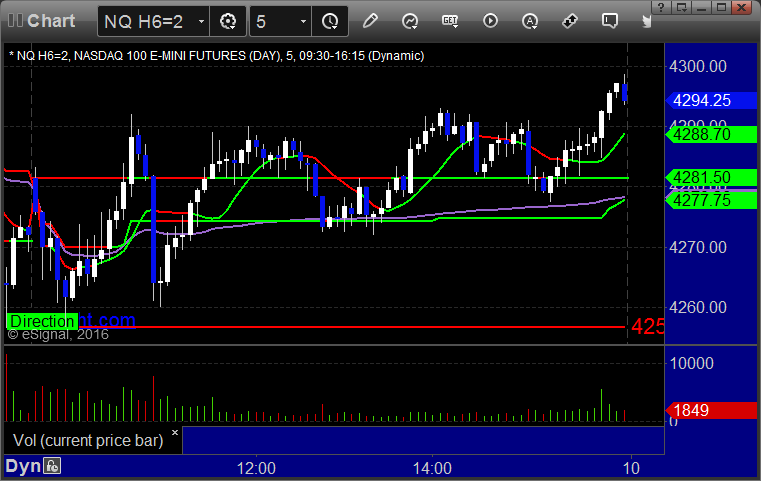Start bar replay with play icon
761x481 pixels.
coord(490,21)
